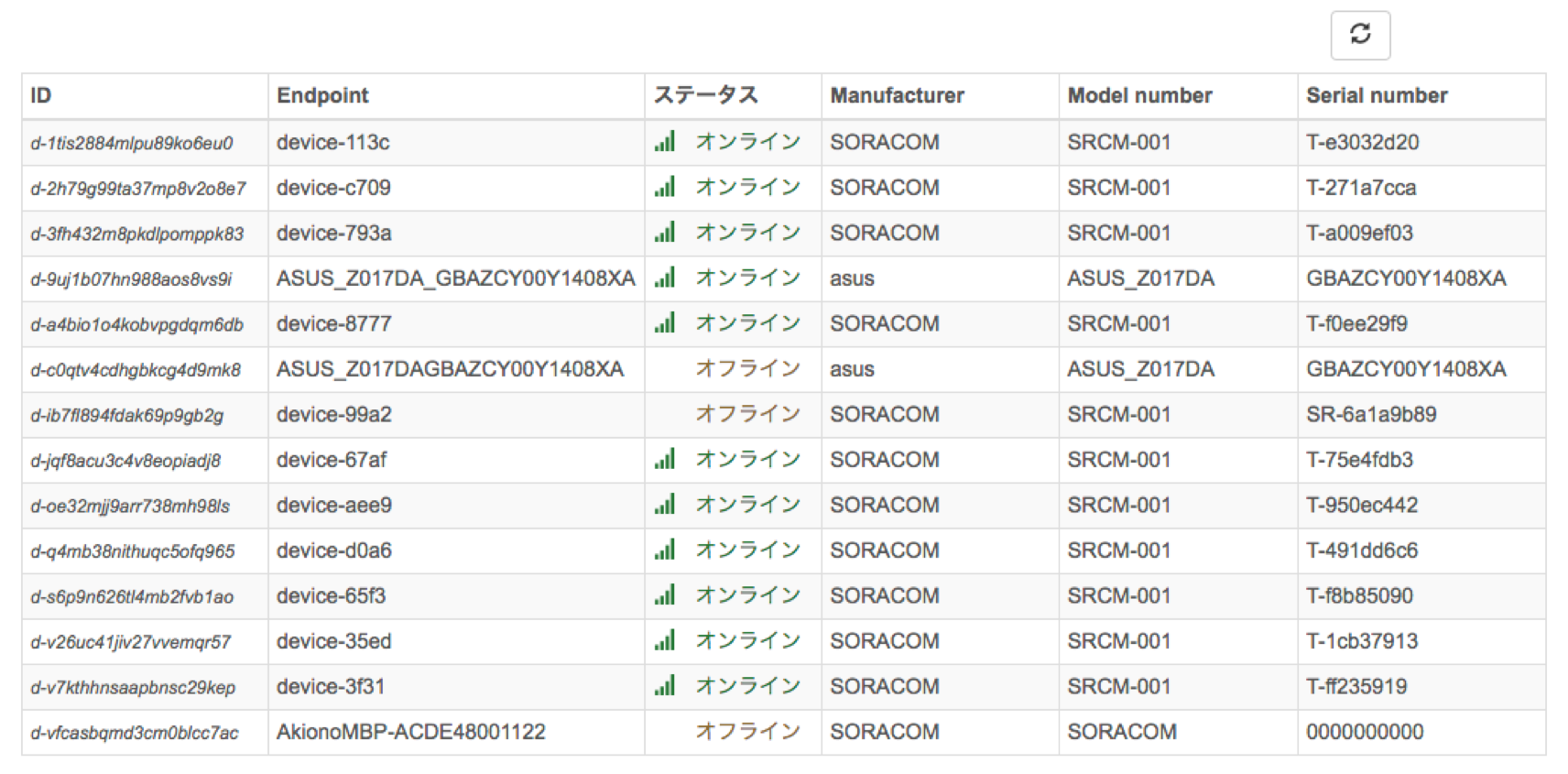
Task: Click オンライン status text of device-3f31
Action: pyautogui.click(x=748, y=686)
